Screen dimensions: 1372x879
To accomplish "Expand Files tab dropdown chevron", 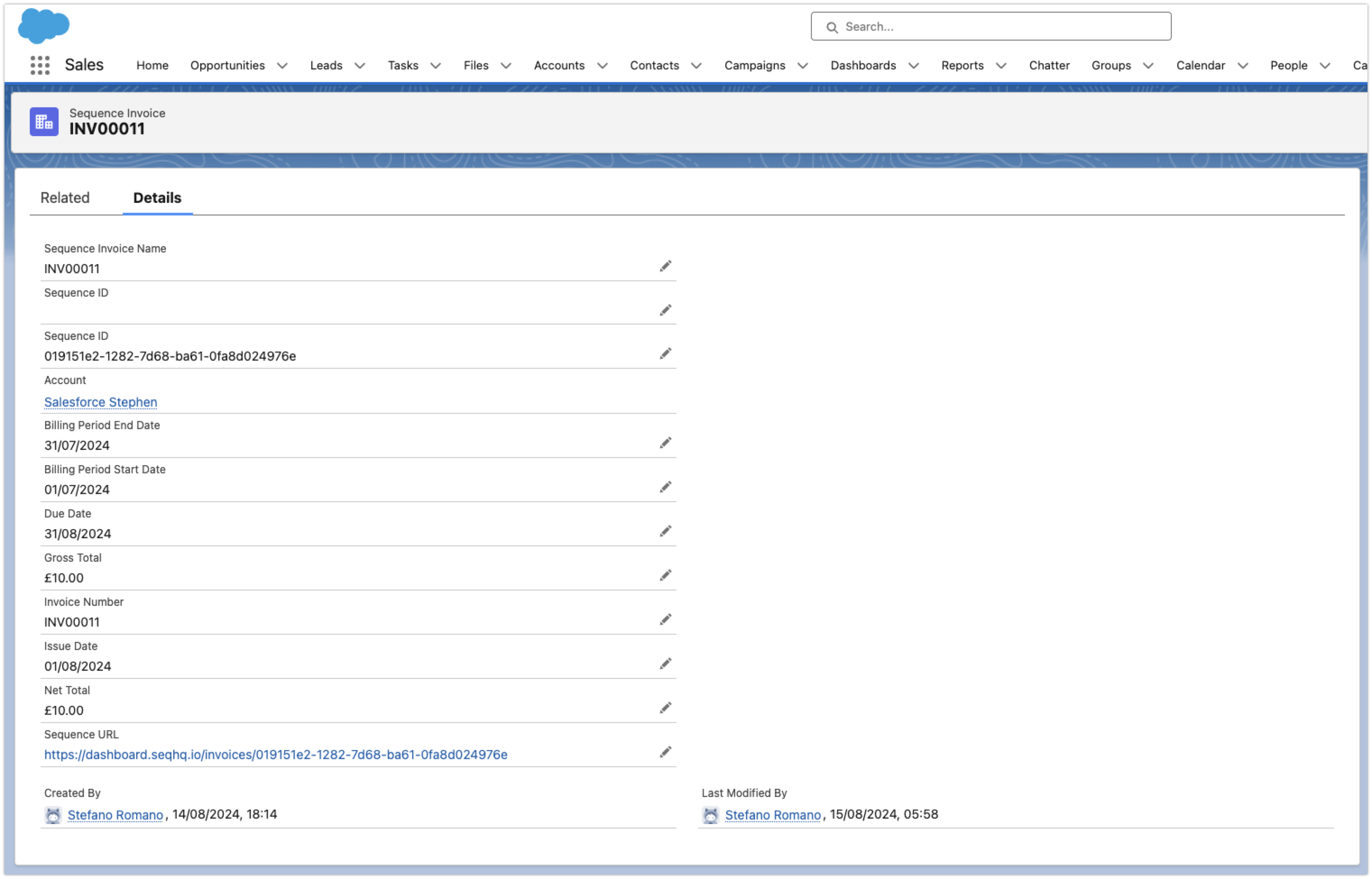I will 506,66.
